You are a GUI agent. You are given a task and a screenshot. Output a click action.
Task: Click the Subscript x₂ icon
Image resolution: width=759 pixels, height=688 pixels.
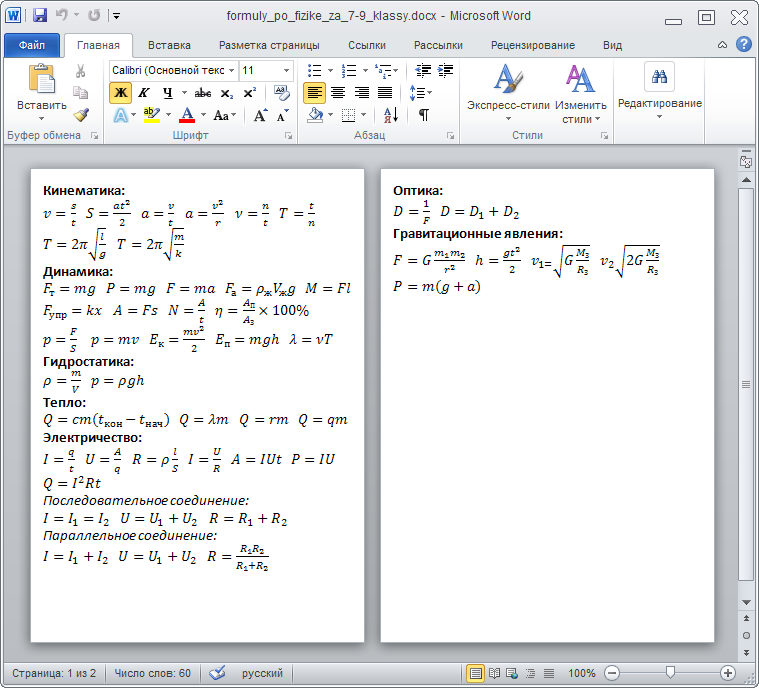tap(227, 93)
